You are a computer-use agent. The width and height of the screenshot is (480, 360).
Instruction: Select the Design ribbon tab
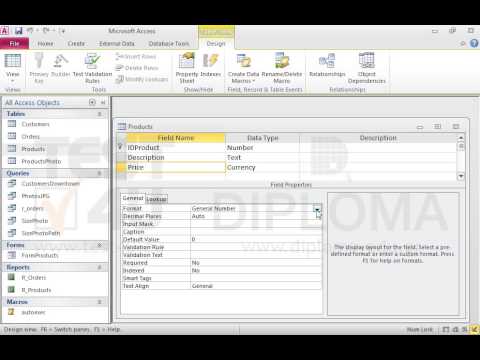click(216, 44)
